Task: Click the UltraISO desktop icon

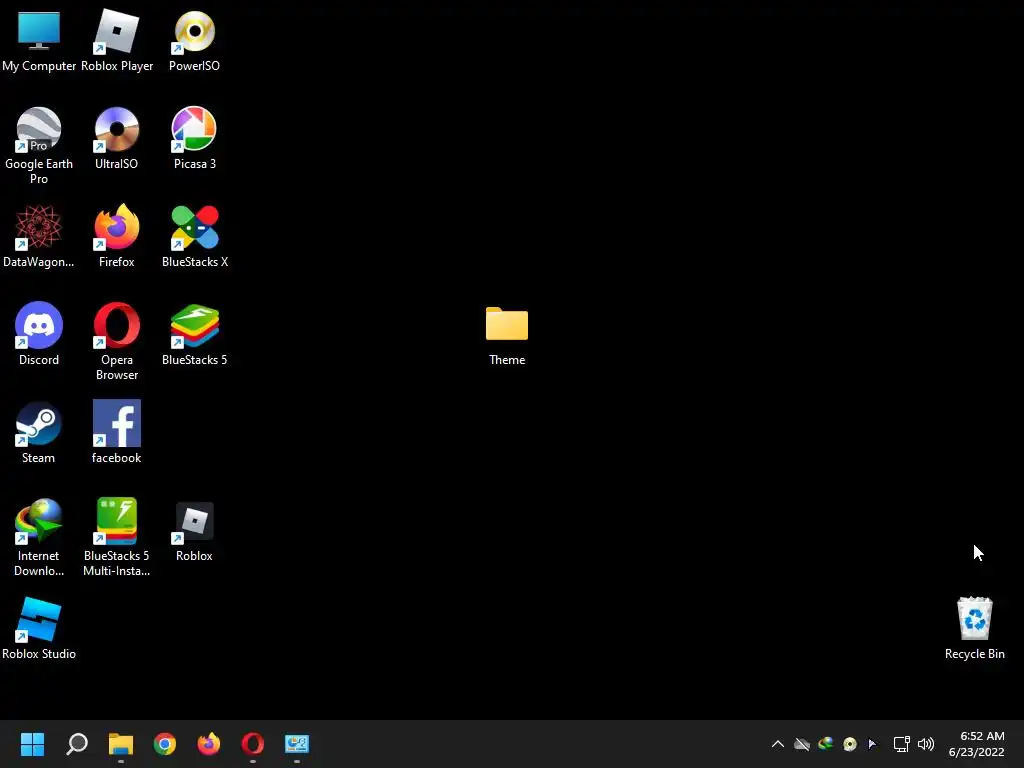Action: click(x=116, y=139)
